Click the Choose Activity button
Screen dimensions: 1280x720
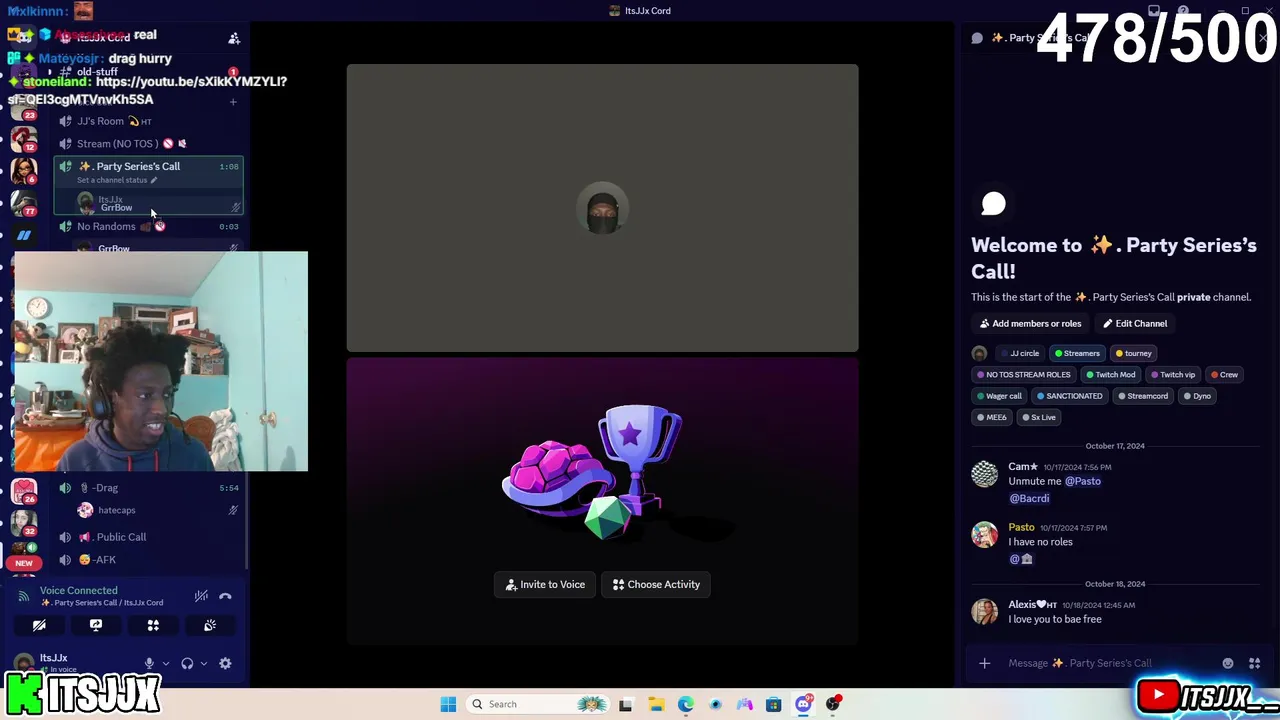point(656,584)
